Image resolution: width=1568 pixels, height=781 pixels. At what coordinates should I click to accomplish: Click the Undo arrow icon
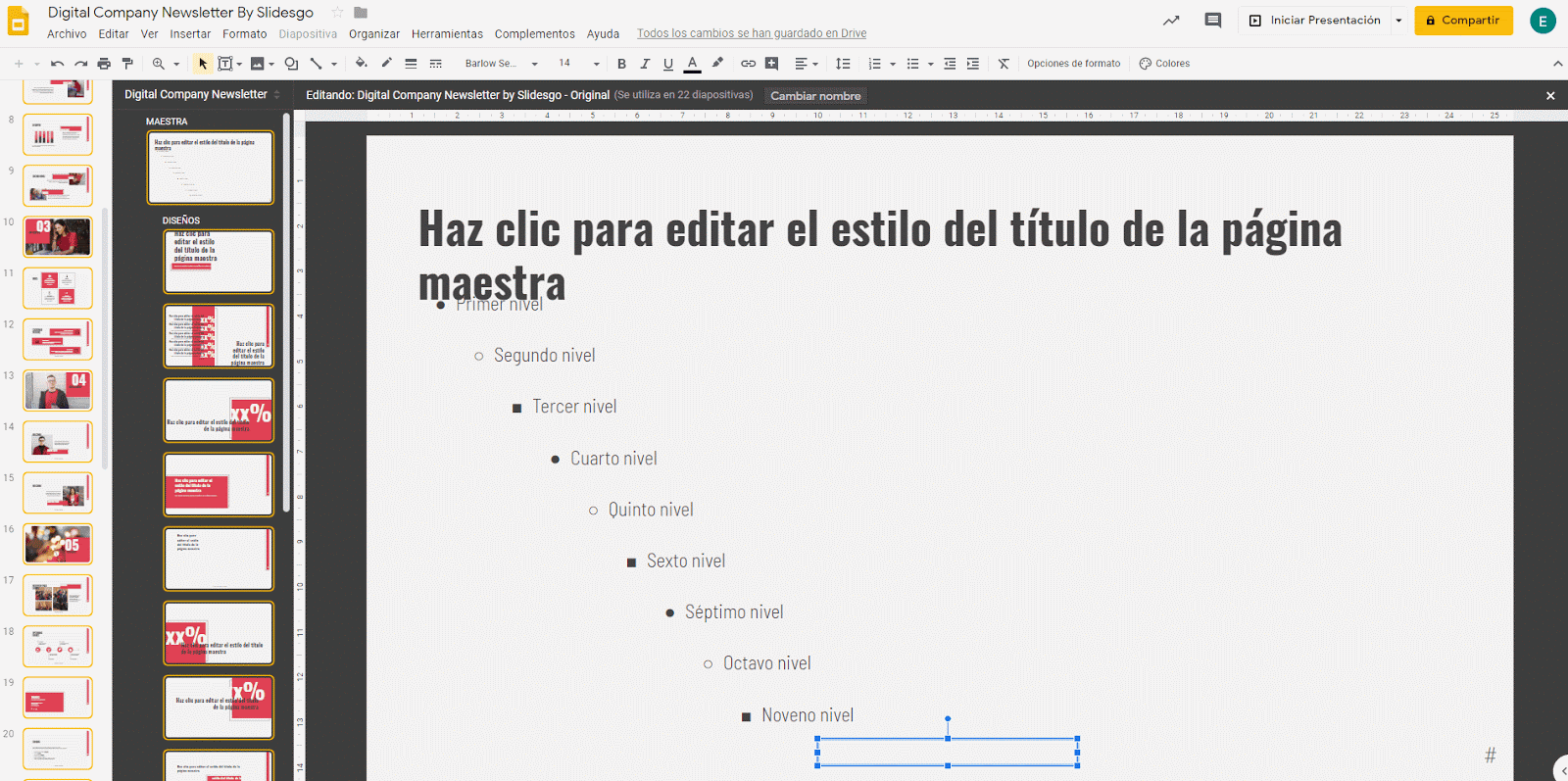(58, 64)
